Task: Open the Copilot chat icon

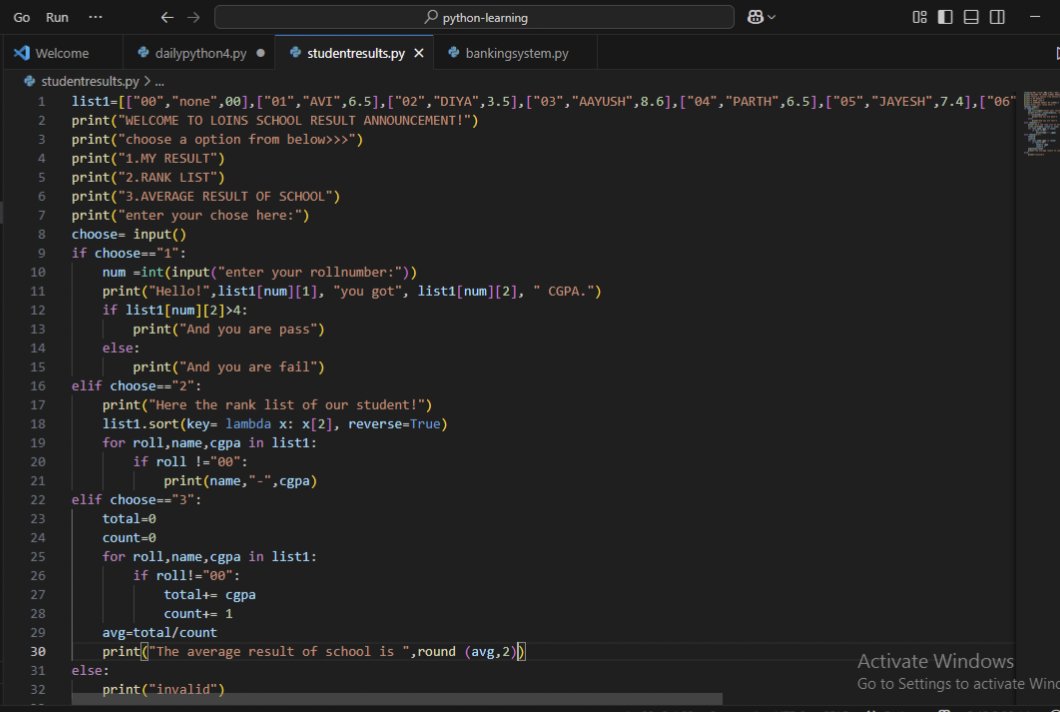Action: click(x=755, y=18)
